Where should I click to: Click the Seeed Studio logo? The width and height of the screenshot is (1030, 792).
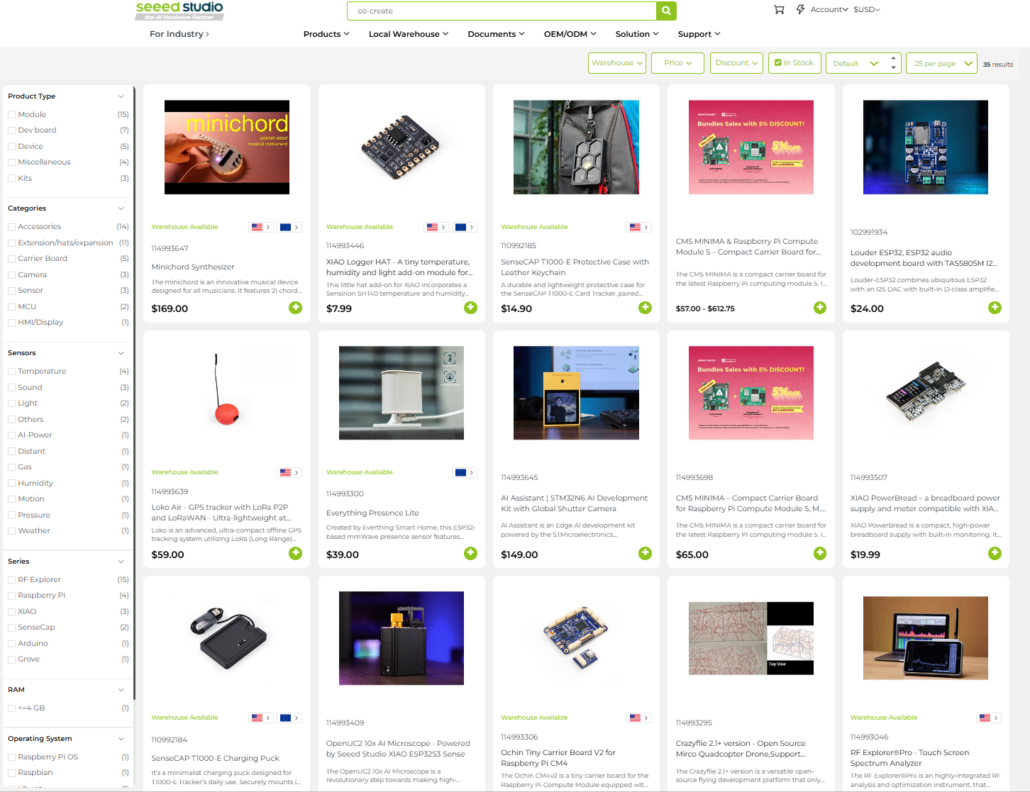(x=180, y=10)
